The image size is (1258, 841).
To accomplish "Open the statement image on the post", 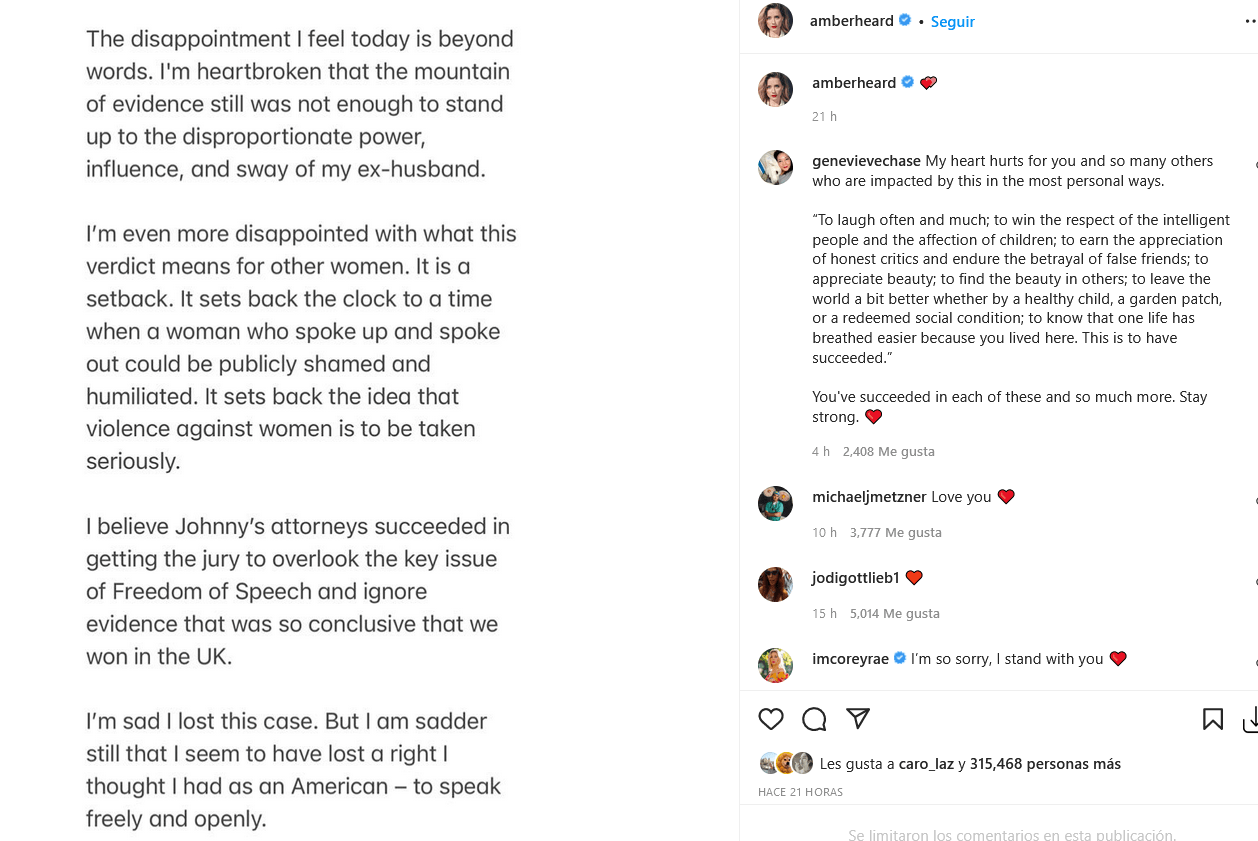I will tap(369, 420).
